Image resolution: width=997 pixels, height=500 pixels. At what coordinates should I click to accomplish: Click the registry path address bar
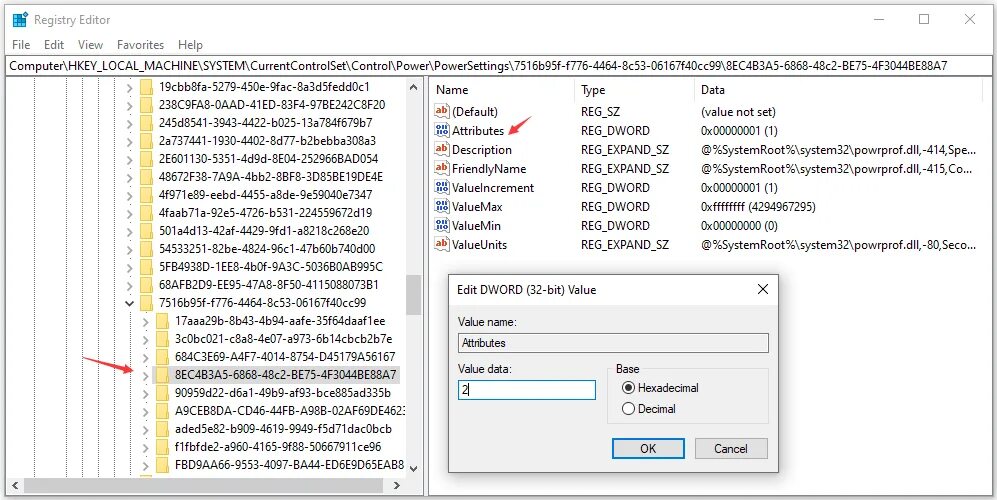[498, 66]
